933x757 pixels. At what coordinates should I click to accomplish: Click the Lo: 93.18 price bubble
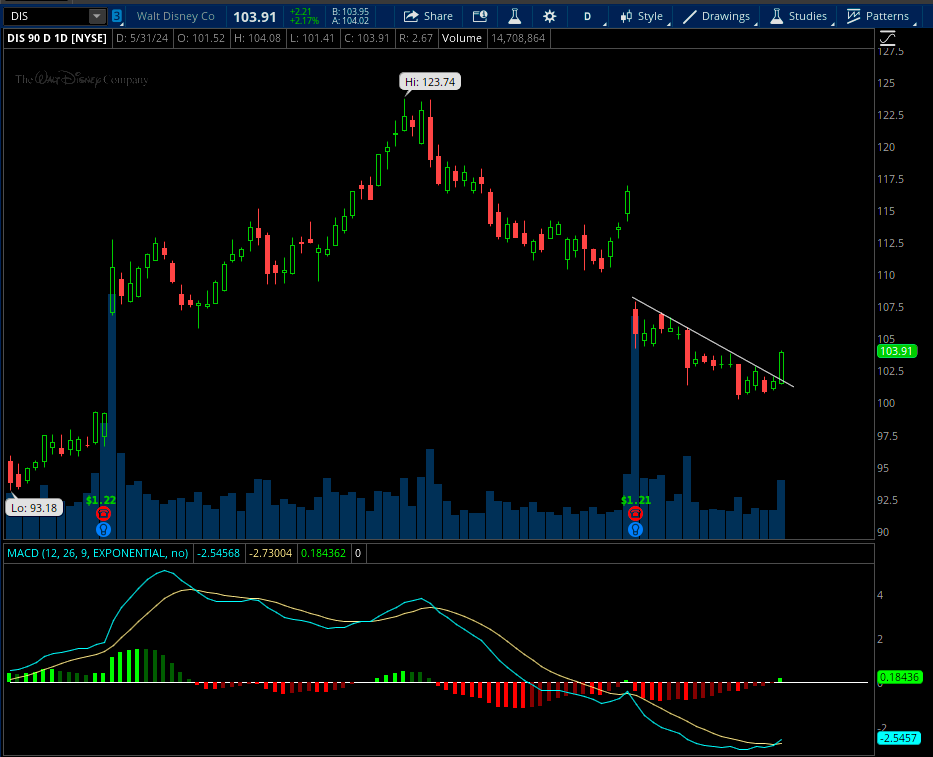34,508
